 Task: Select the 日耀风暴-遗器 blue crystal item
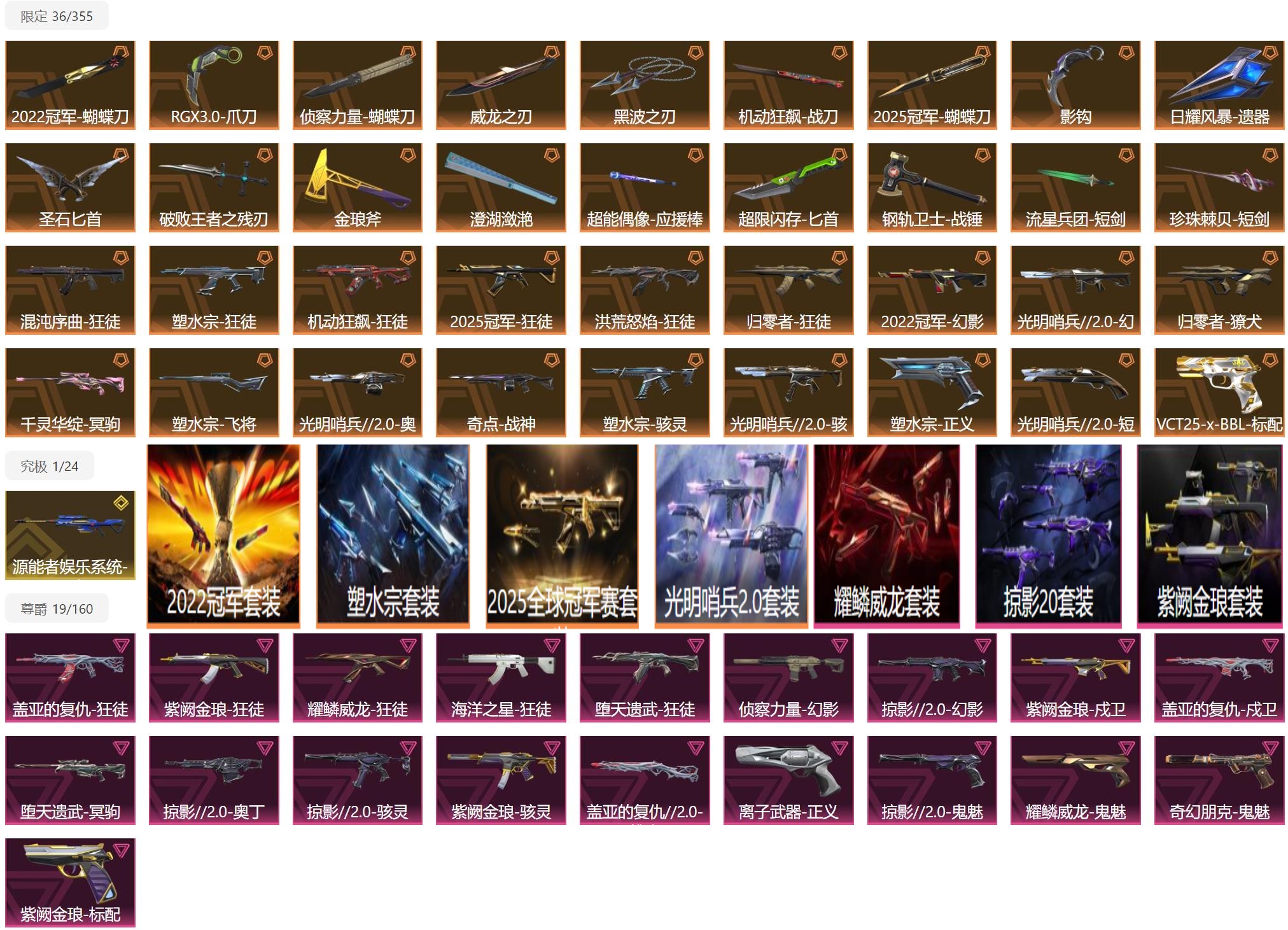(x=1219, y=85)
